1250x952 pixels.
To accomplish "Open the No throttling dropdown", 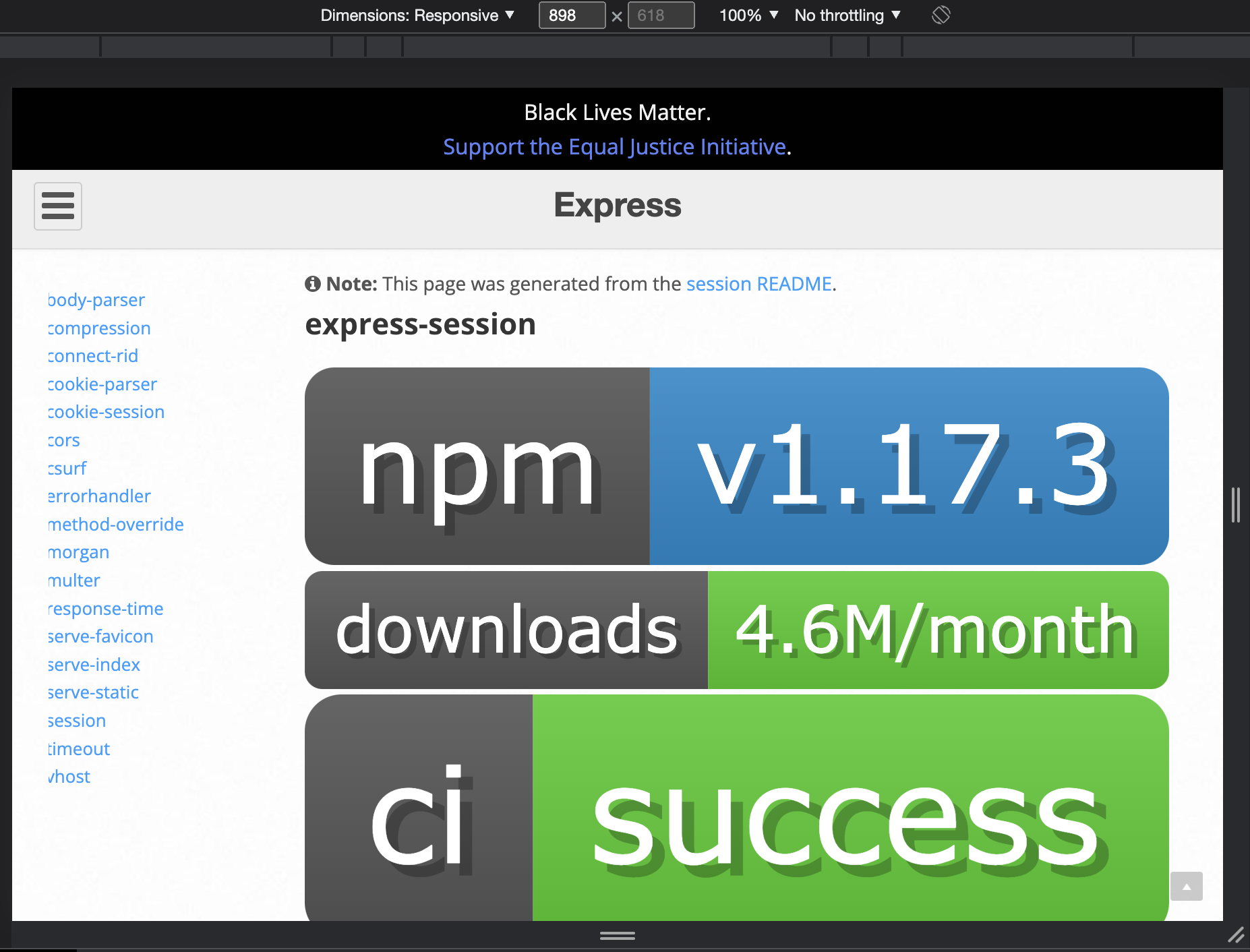I will click(846, 15).
